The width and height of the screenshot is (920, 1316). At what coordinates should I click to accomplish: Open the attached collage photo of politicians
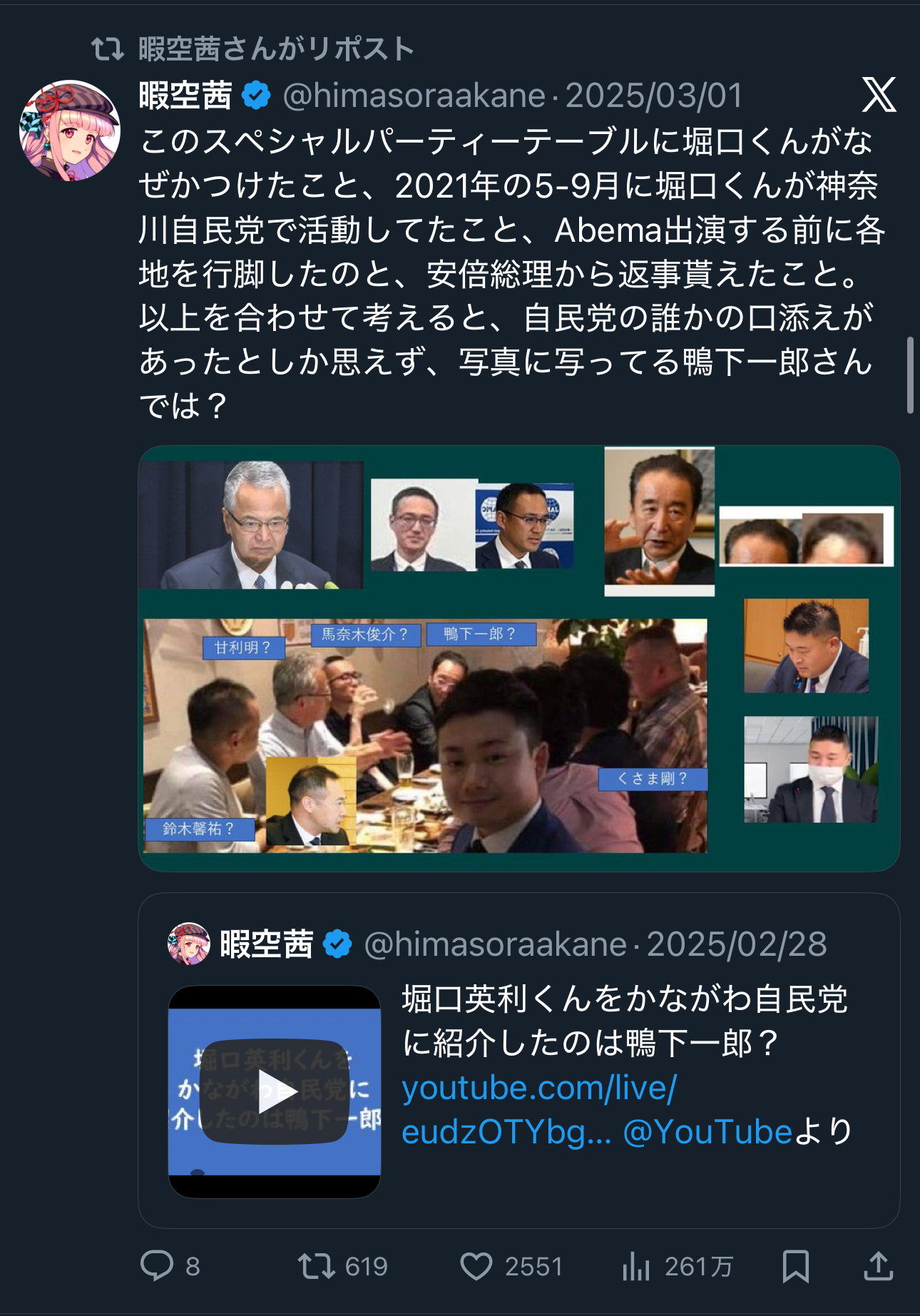click(518, 658)
